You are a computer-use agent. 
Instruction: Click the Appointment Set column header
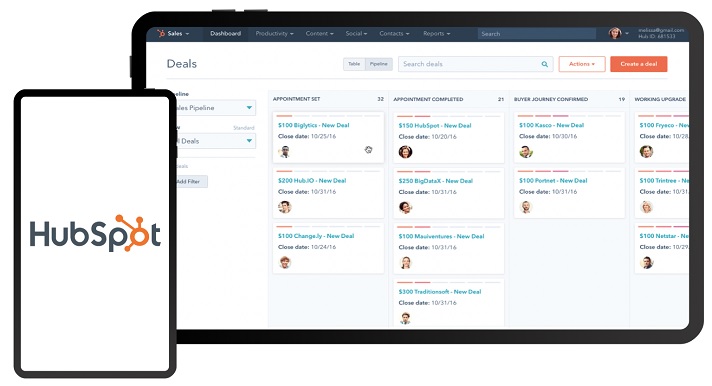click(x=296, y=99)
